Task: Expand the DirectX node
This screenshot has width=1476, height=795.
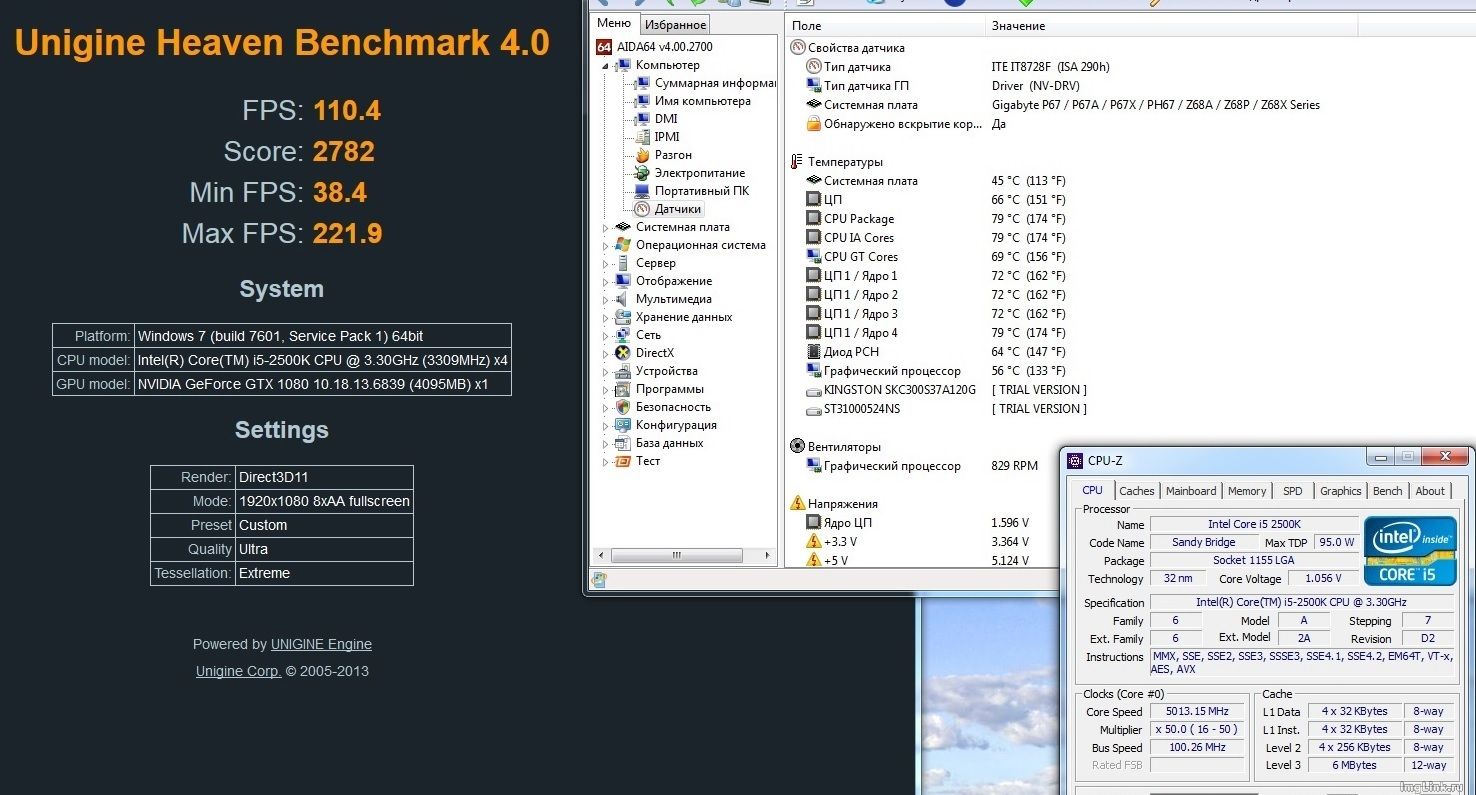Action: 606,354
